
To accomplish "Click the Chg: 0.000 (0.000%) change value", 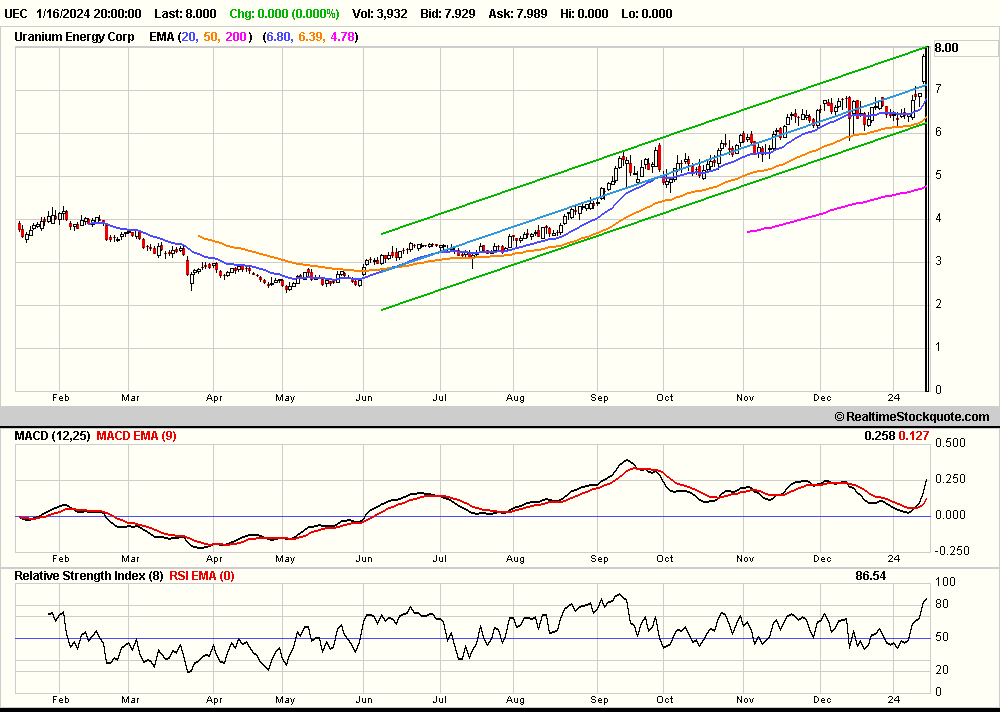I will 284,13.
